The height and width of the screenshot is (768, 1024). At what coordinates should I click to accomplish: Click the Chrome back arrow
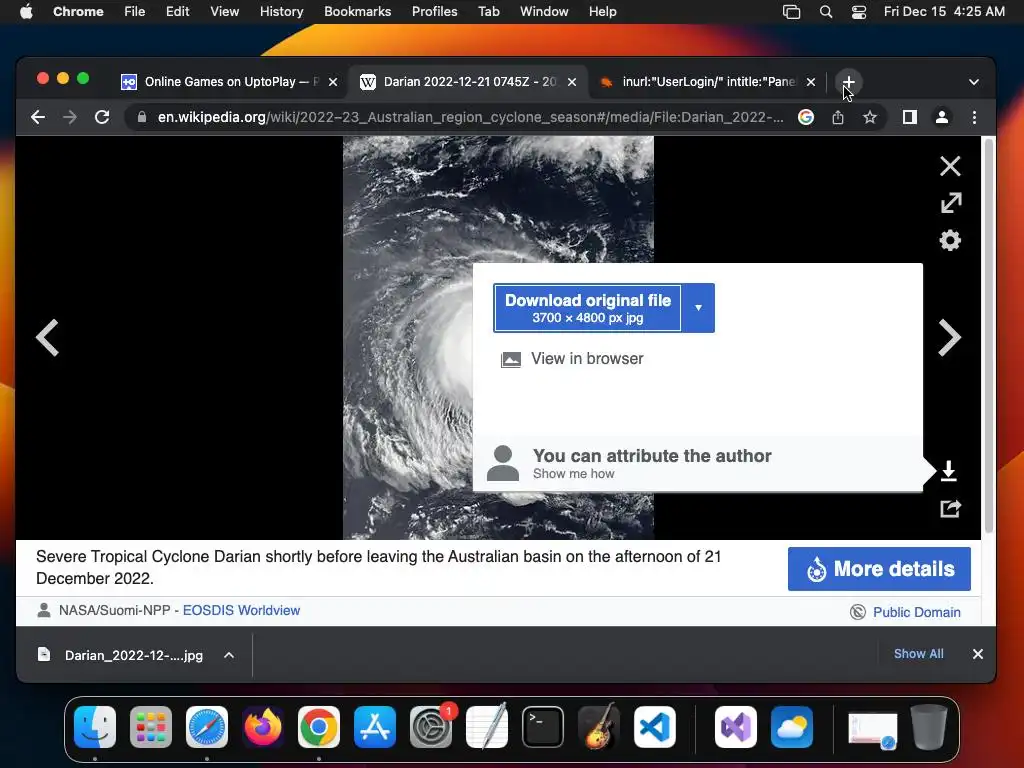38,118
